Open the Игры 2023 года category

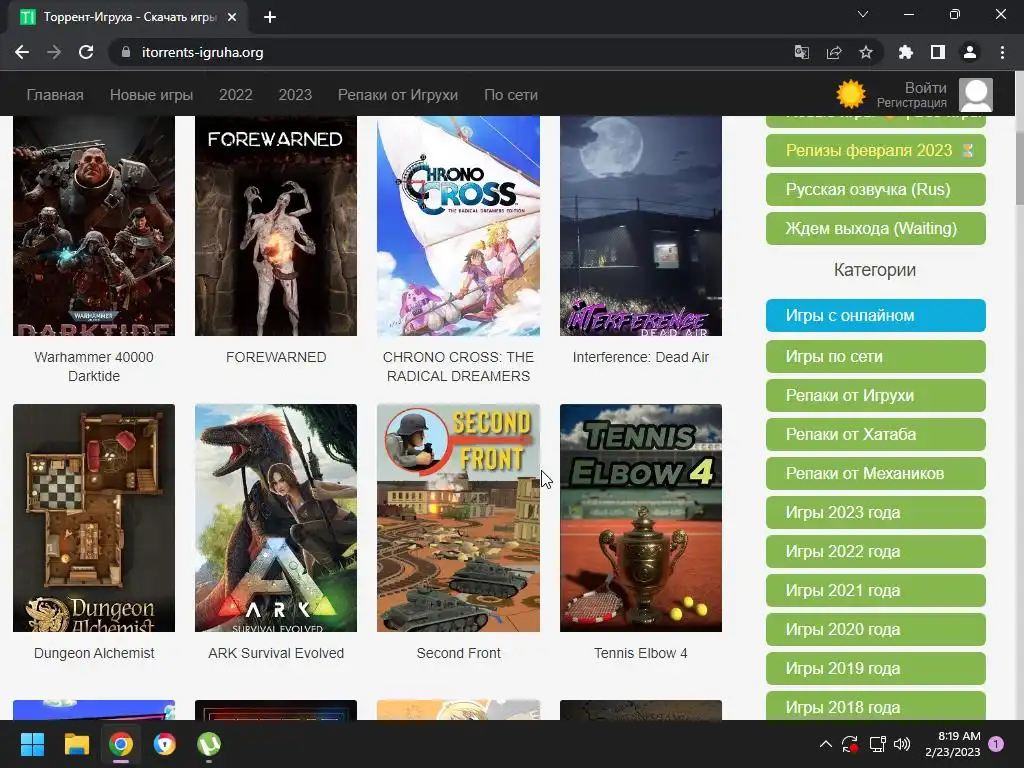pos(876,513)
